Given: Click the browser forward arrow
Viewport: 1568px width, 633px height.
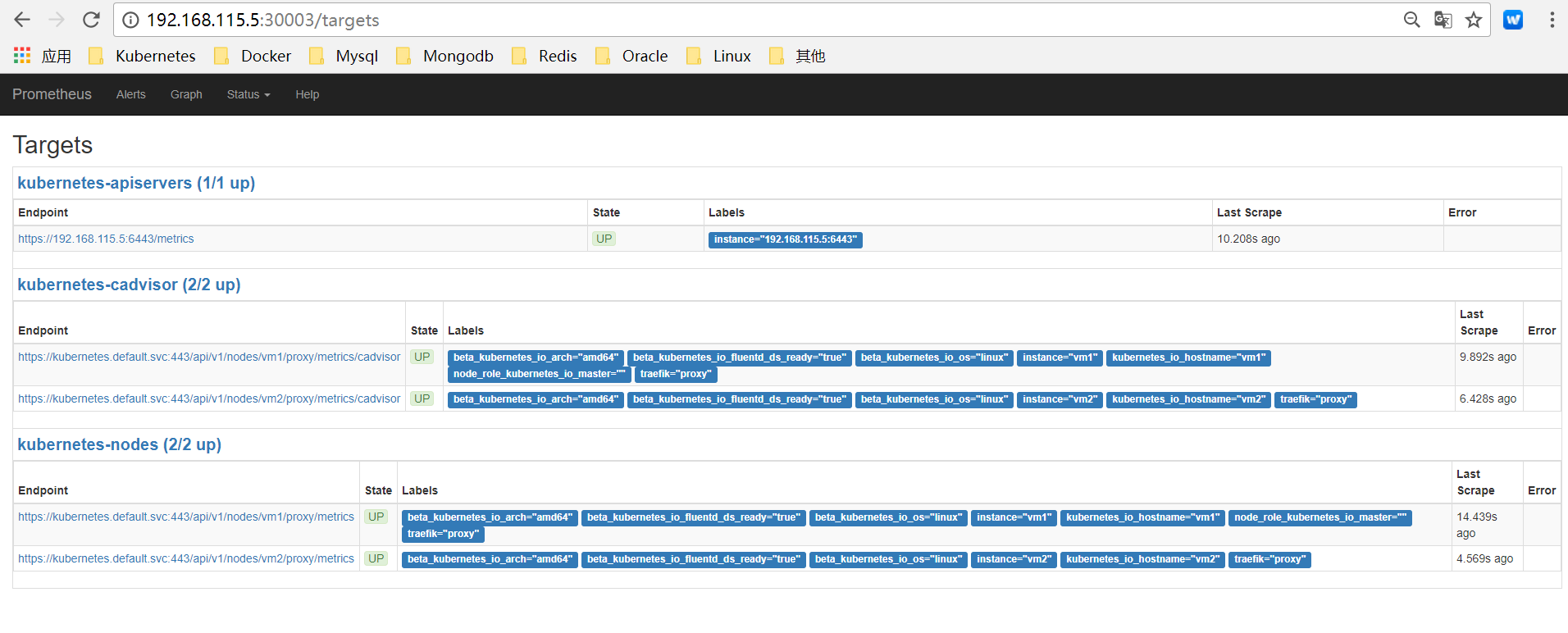Looking at the screenshot, I should point(57,20).
